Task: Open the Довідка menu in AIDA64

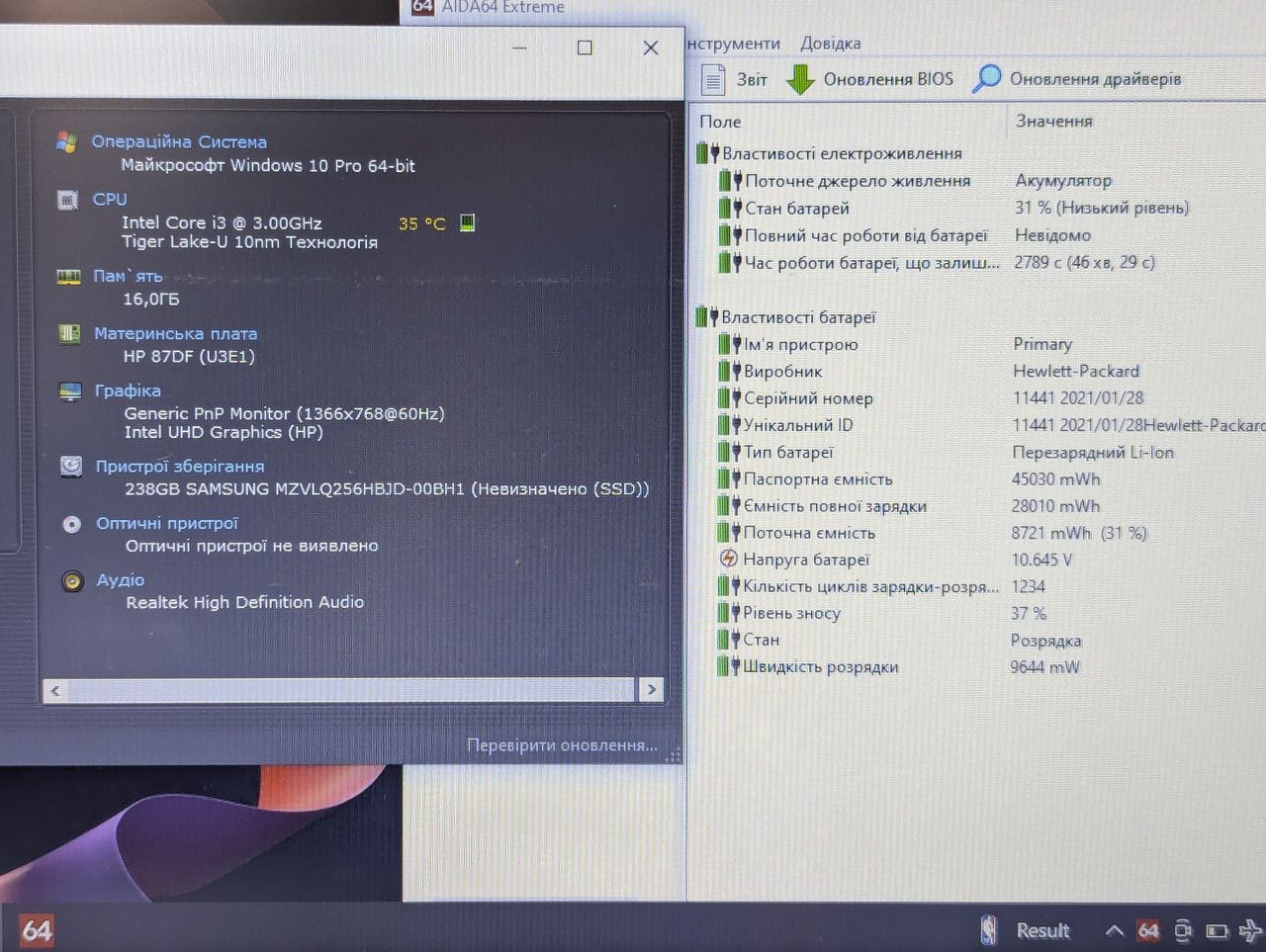Action: tap(831, 43)
